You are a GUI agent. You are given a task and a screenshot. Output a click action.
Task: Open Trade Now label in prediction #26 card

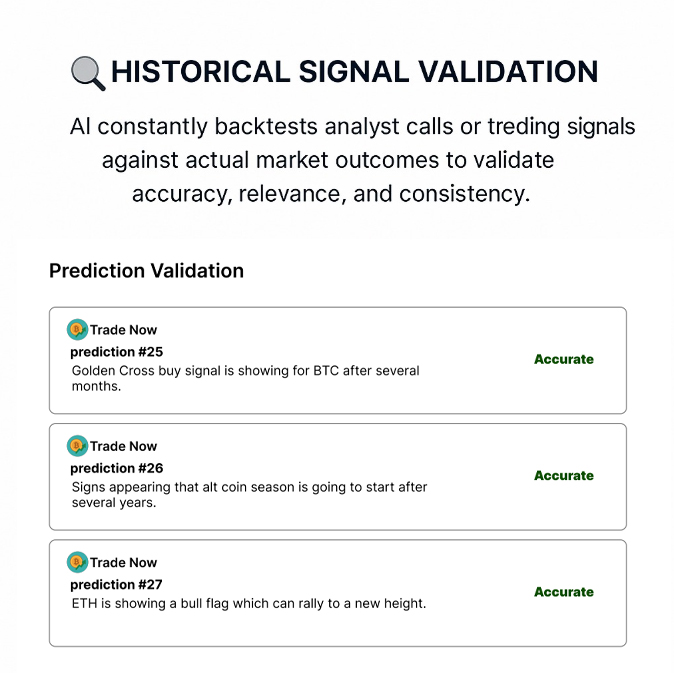click(123, 446)
